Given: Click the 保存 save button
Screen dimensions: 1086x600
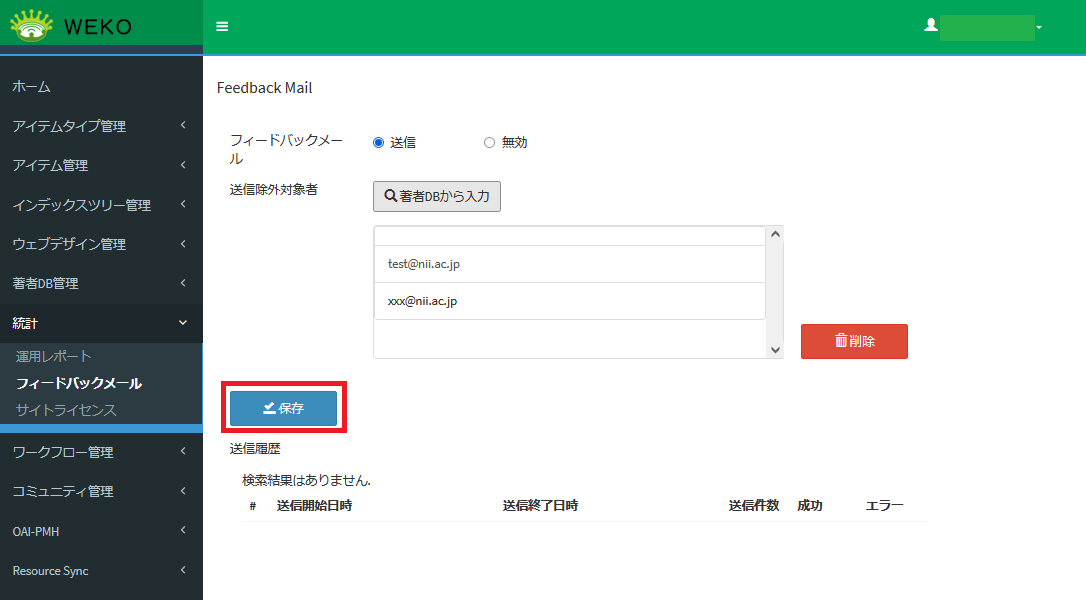Looking at the screenshot, I should click(283, 408).
